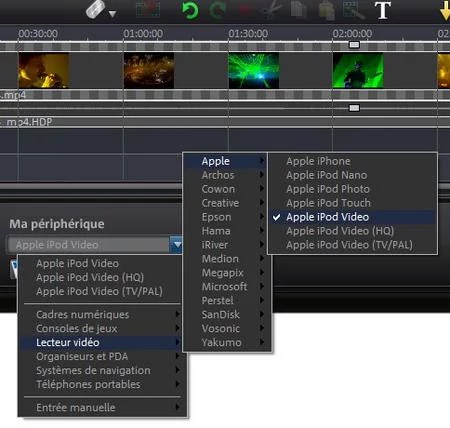Viewport: 450px width, 428px height.
Task: Select the .mp4 video track label
Action: pyautogui.click(x=13, y=95)
